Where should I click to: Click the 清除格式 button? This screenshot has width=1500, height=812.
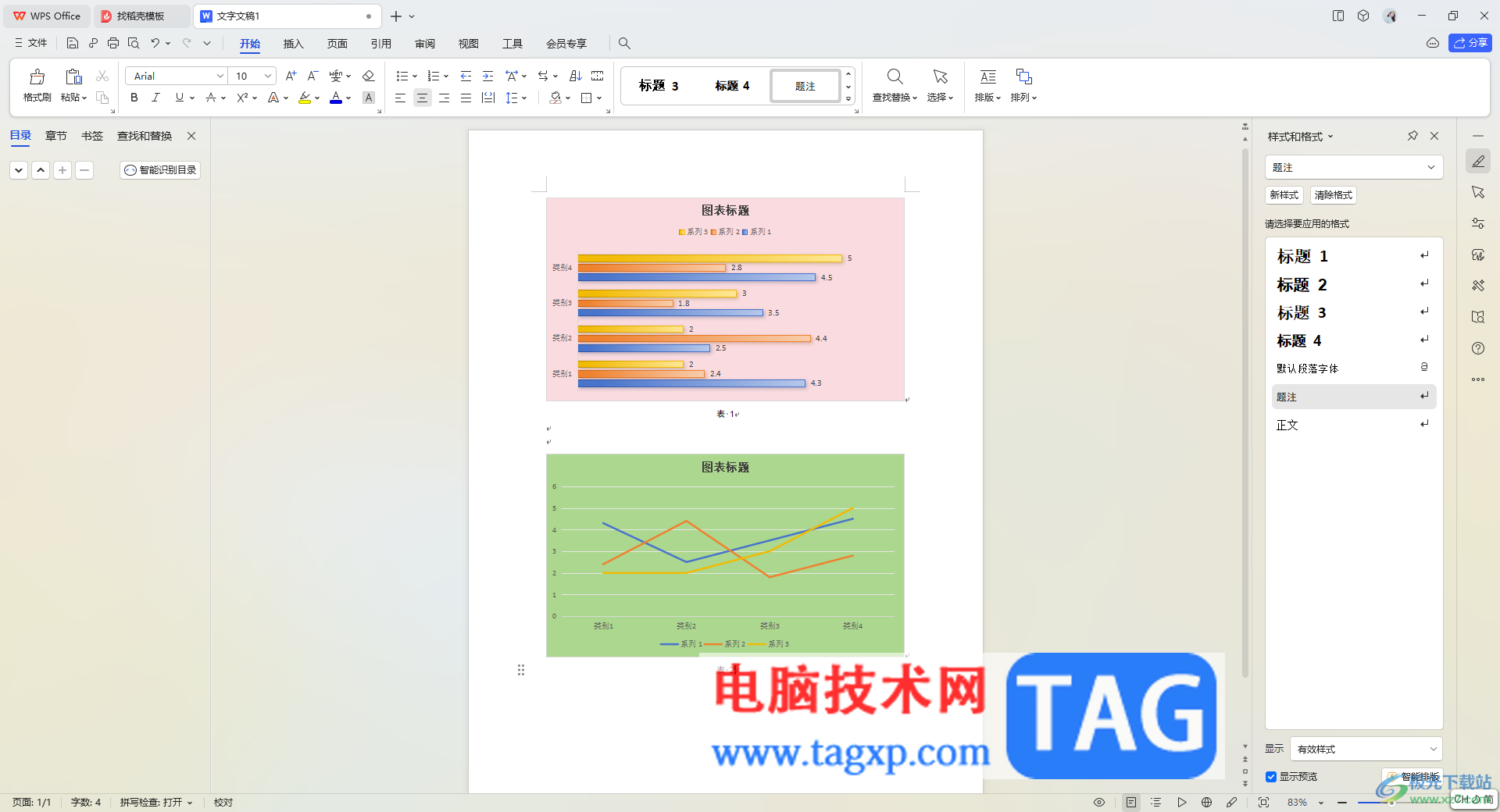pos(1333,195)
